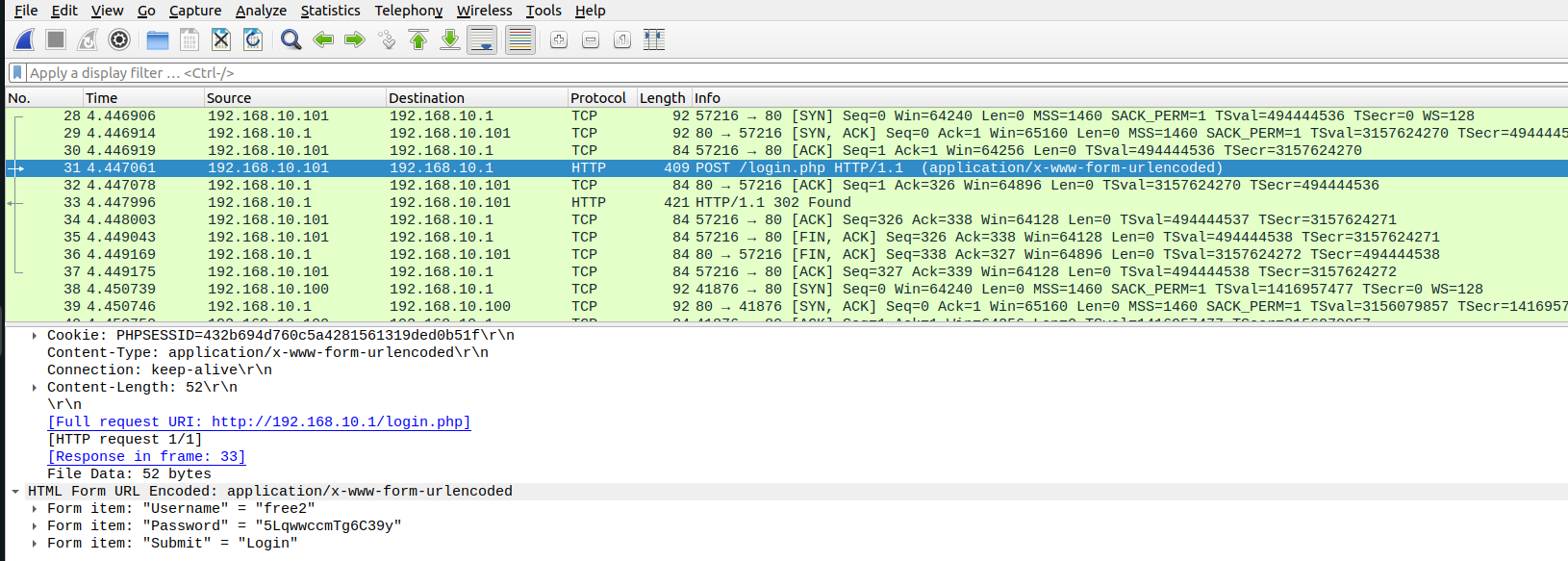This screenshot has width=1568, height=561.
Task: Open the Statistics menu
Action: tap(330, 11)
